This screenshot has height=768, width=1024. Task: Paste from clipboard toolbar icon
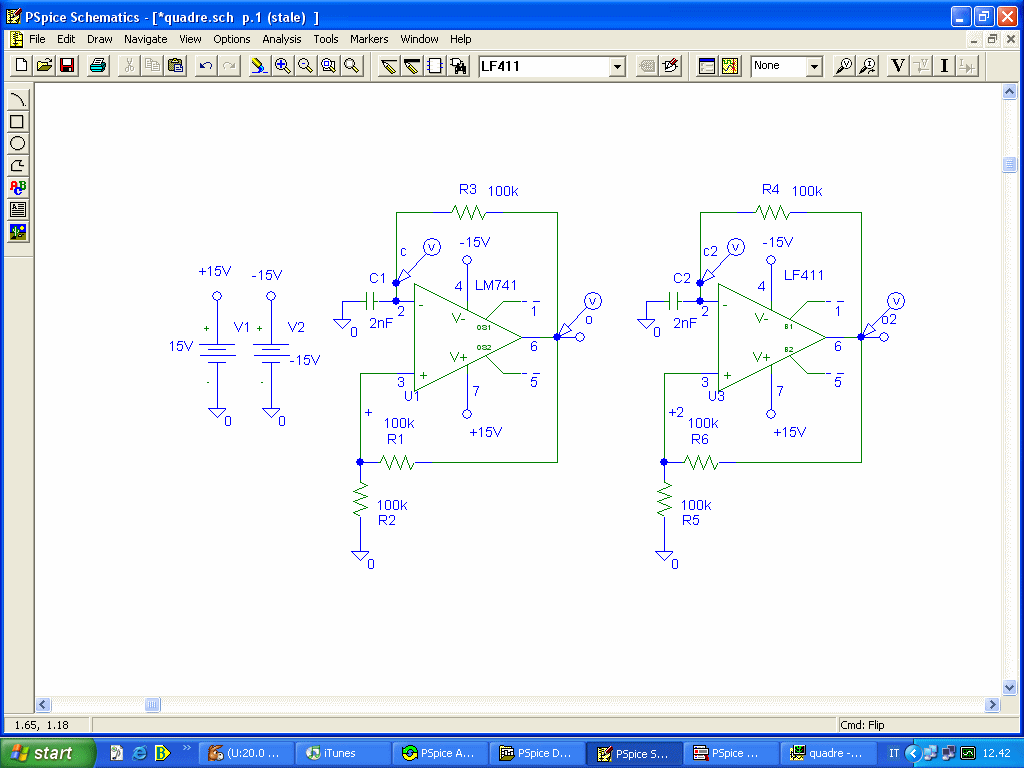tap(176, 65)
